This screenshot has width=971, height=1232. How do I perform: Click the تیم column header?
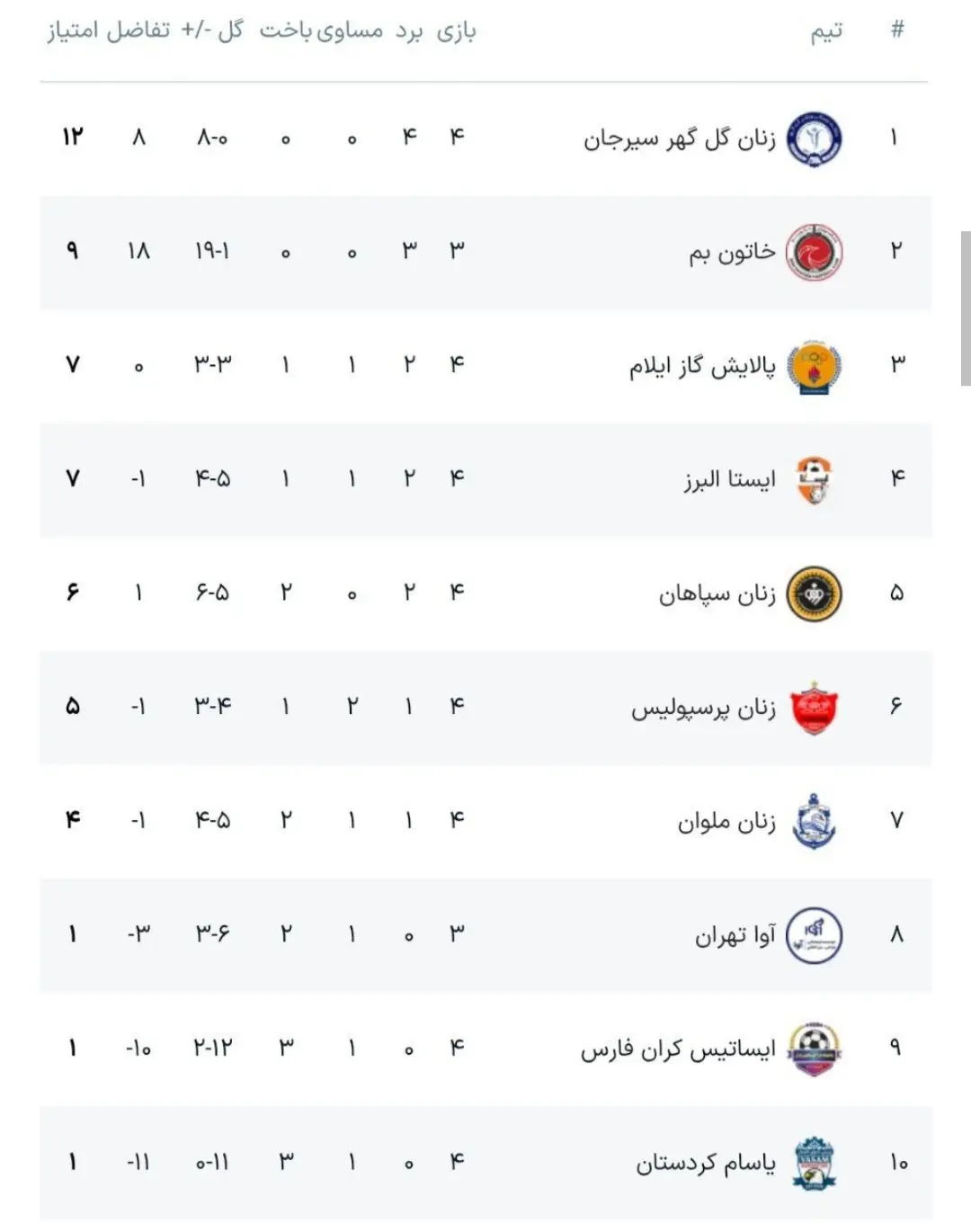coord(826,31)
